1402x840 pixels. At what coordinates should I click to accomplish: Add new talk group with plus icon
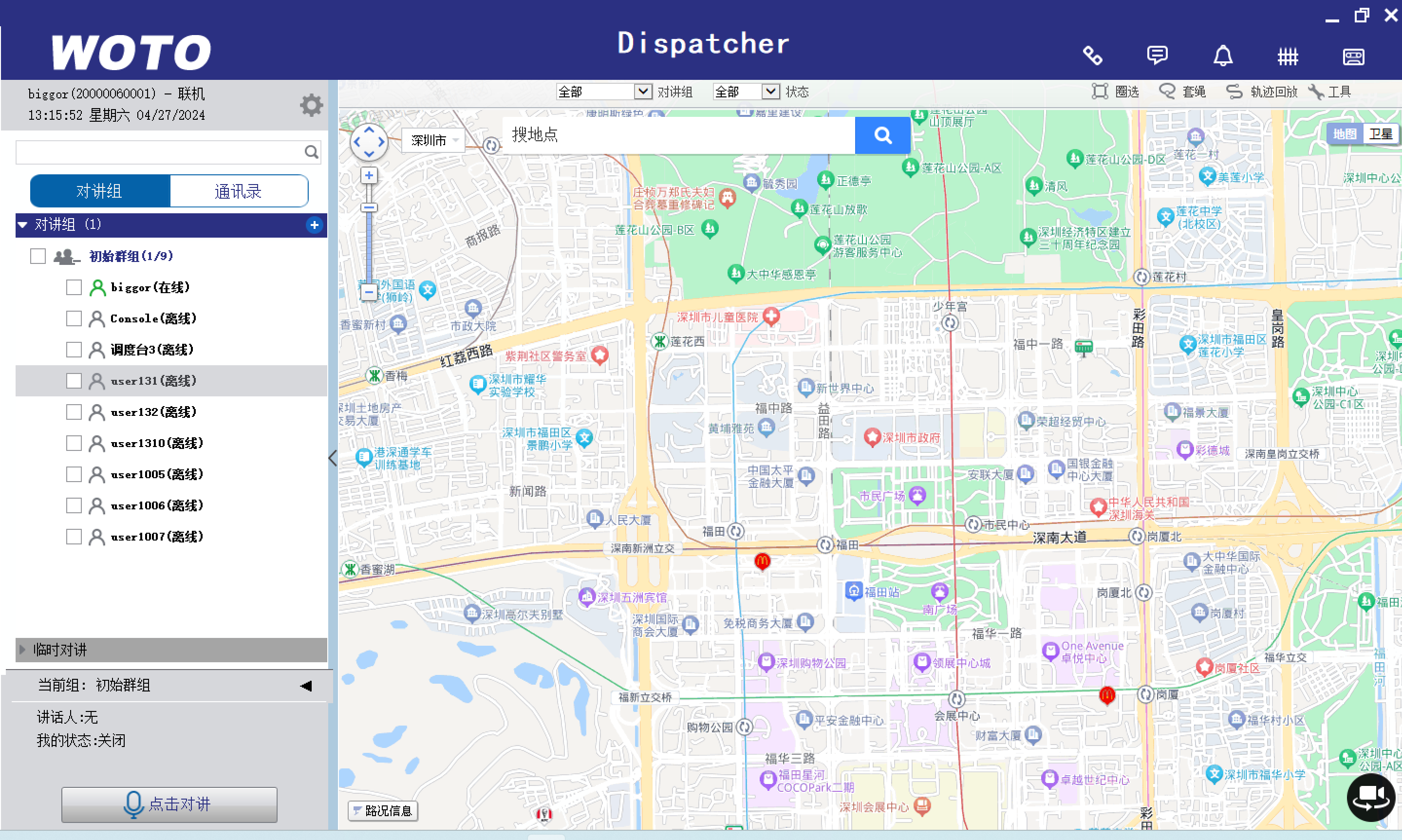(314, 224)
